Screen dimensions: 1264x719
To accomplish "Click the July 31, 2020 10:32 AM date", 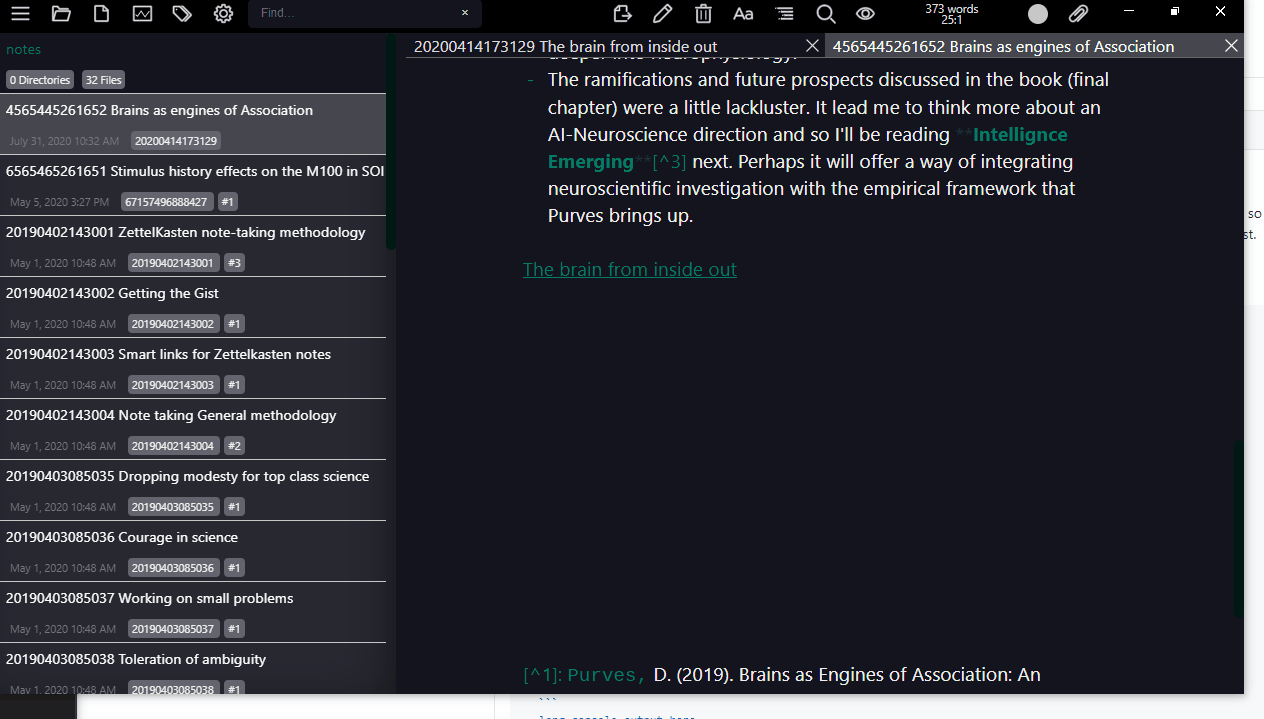I will pyautogui.click(x=64, y=141).
